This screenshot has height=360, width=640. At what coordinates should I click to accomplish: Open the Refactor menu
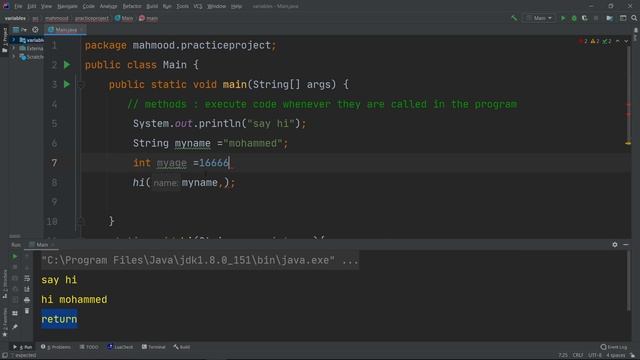tap(132, 6)
